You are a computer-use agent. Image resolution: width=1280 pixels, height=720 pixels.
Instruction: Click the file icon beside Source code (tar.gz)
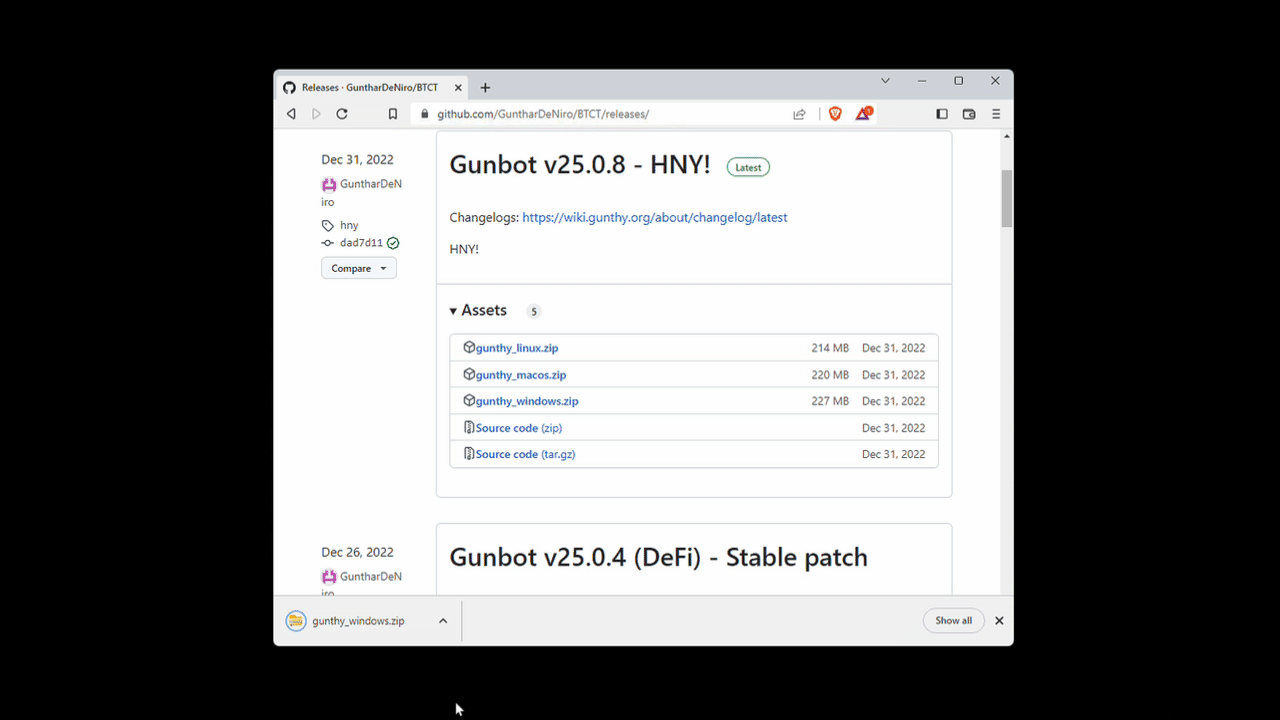coord(469,454)
